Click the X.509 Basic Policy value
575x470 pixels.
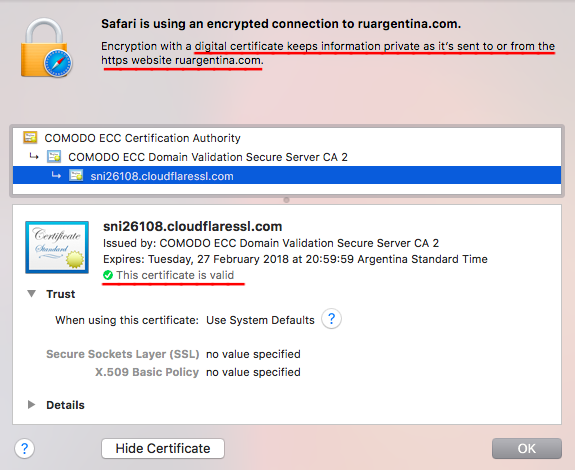tap(253, 372)
